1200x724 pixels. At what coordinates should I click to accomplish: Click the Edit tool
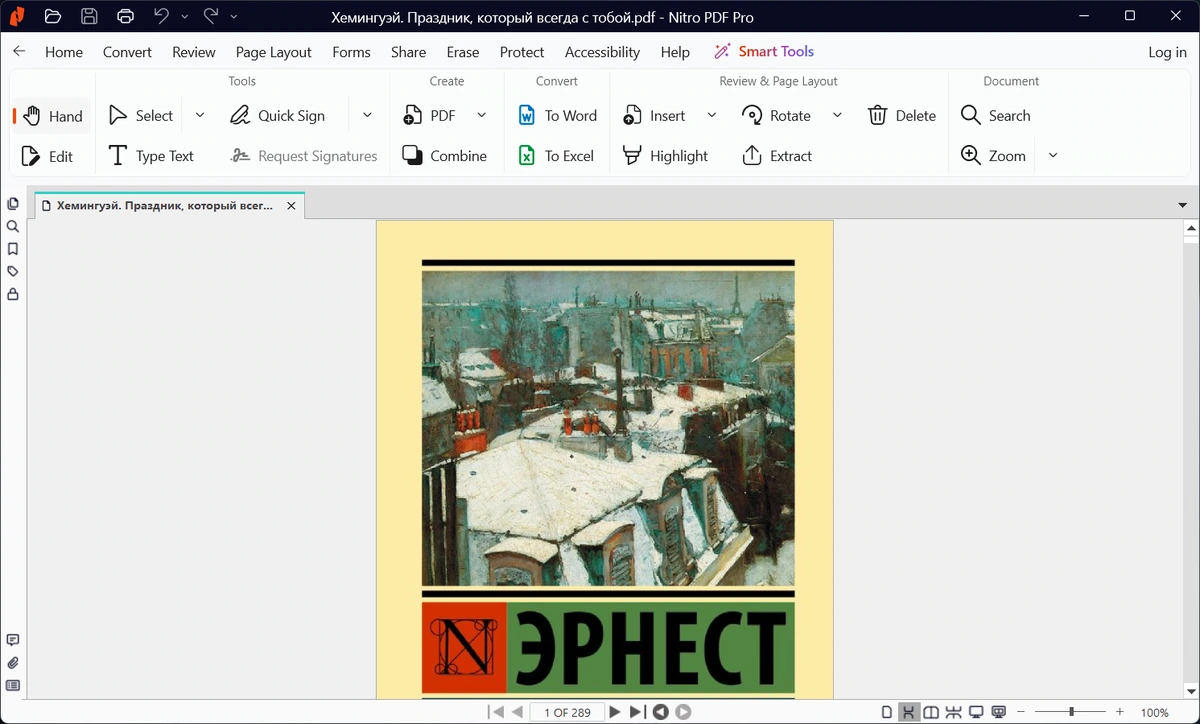click(x=47, y=156)
